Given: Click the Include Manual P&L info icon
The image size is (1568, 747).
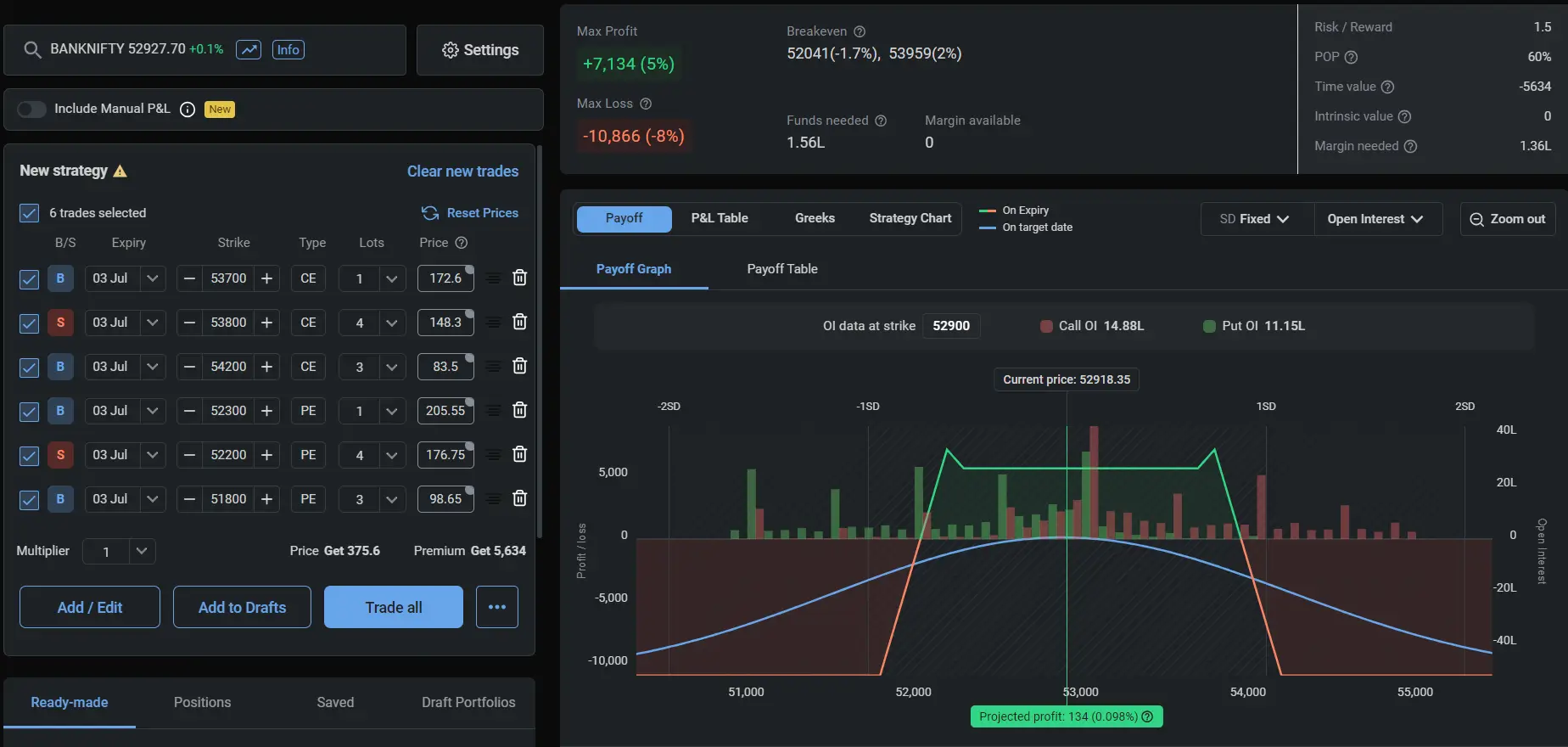Looking at the screenshot, I should [x=188, y=109].
